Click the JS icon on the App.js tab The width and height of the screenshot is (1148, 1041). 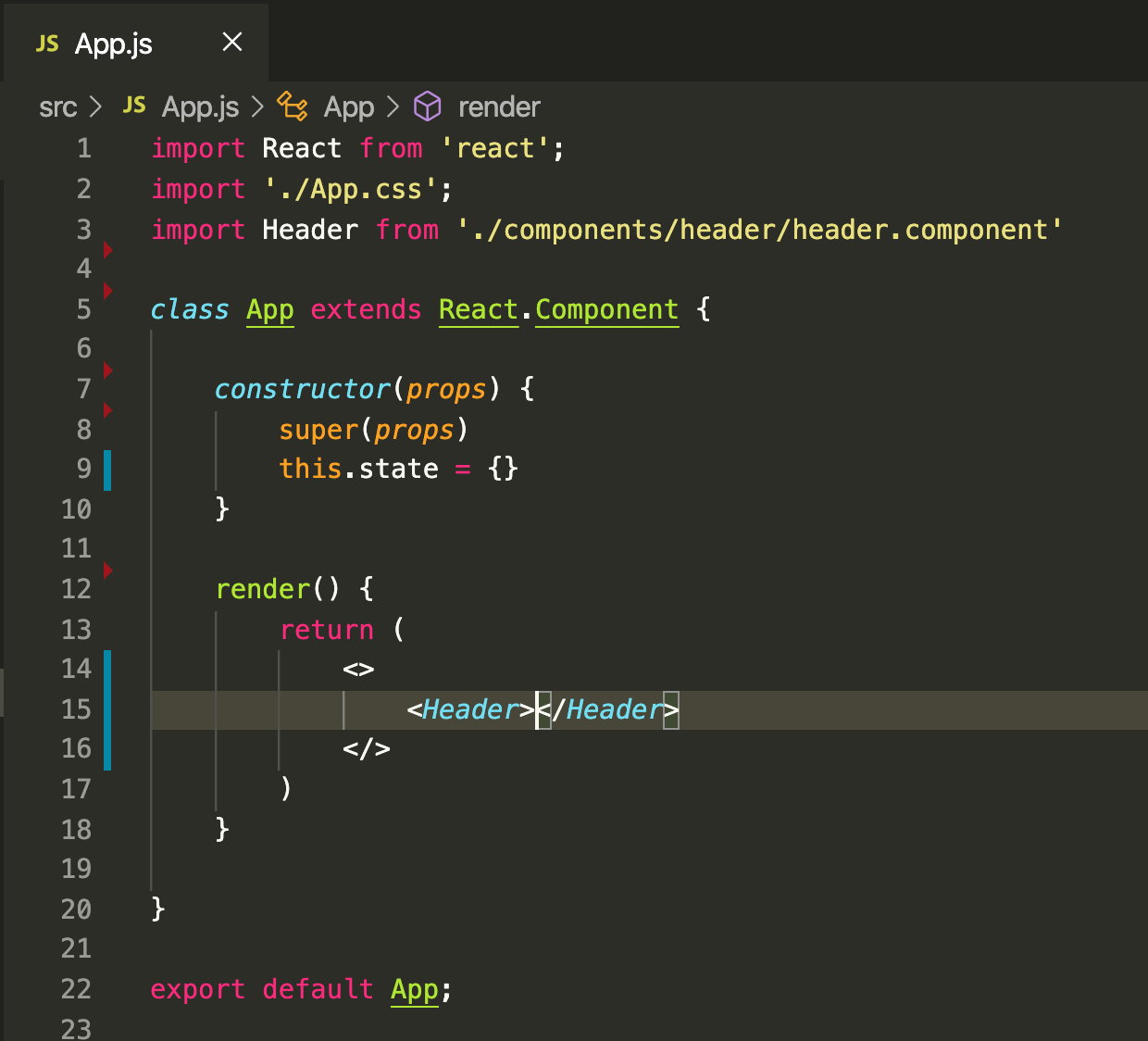(x=46, y=43)
